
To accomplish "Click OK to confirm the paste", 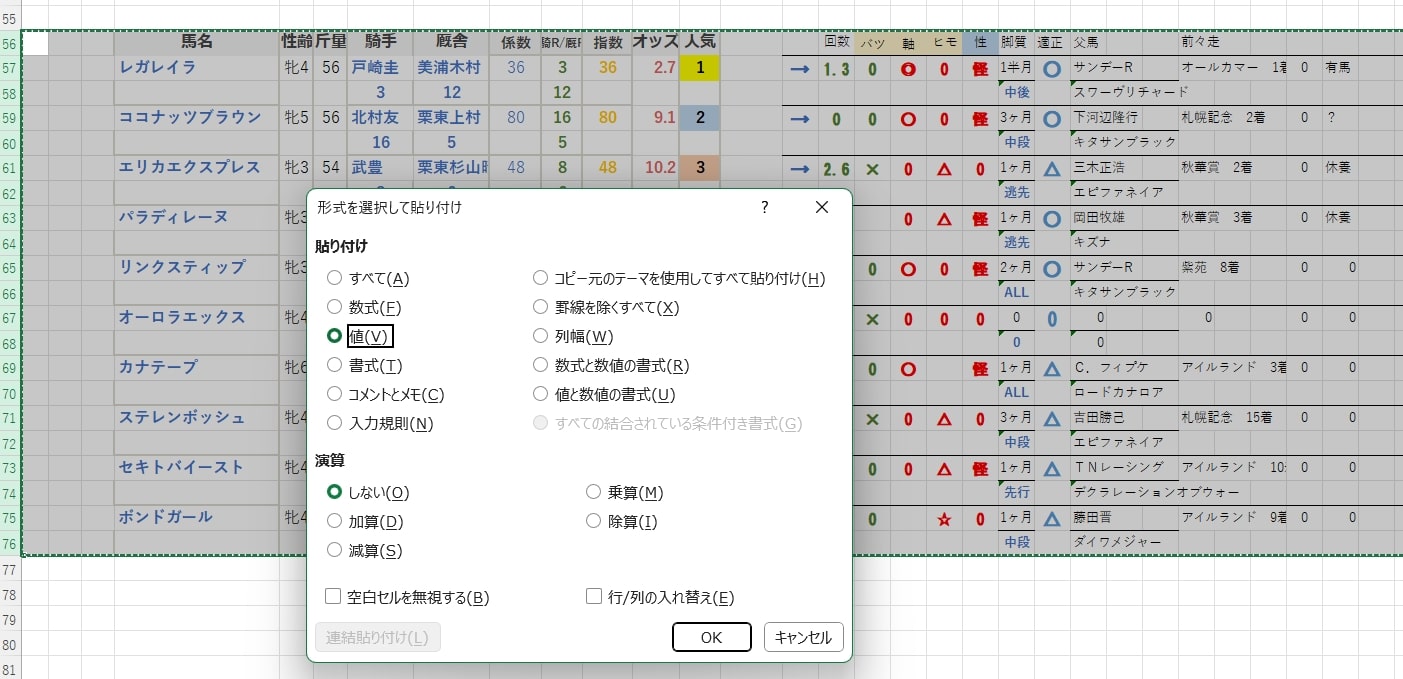I will pos(712,637).
